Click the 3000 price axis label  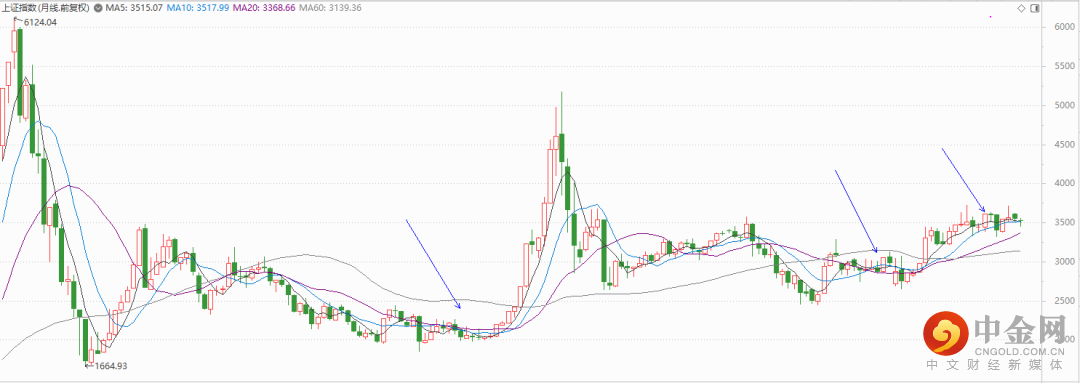(x=1065, y=262)
